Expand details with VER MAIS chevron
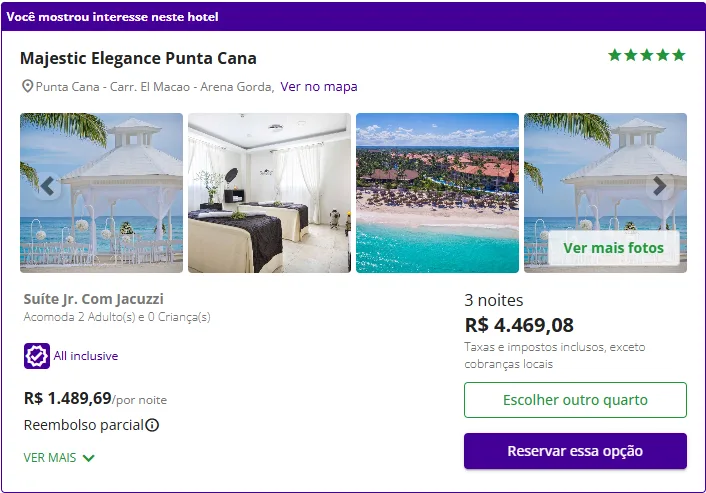 (89, 458)
